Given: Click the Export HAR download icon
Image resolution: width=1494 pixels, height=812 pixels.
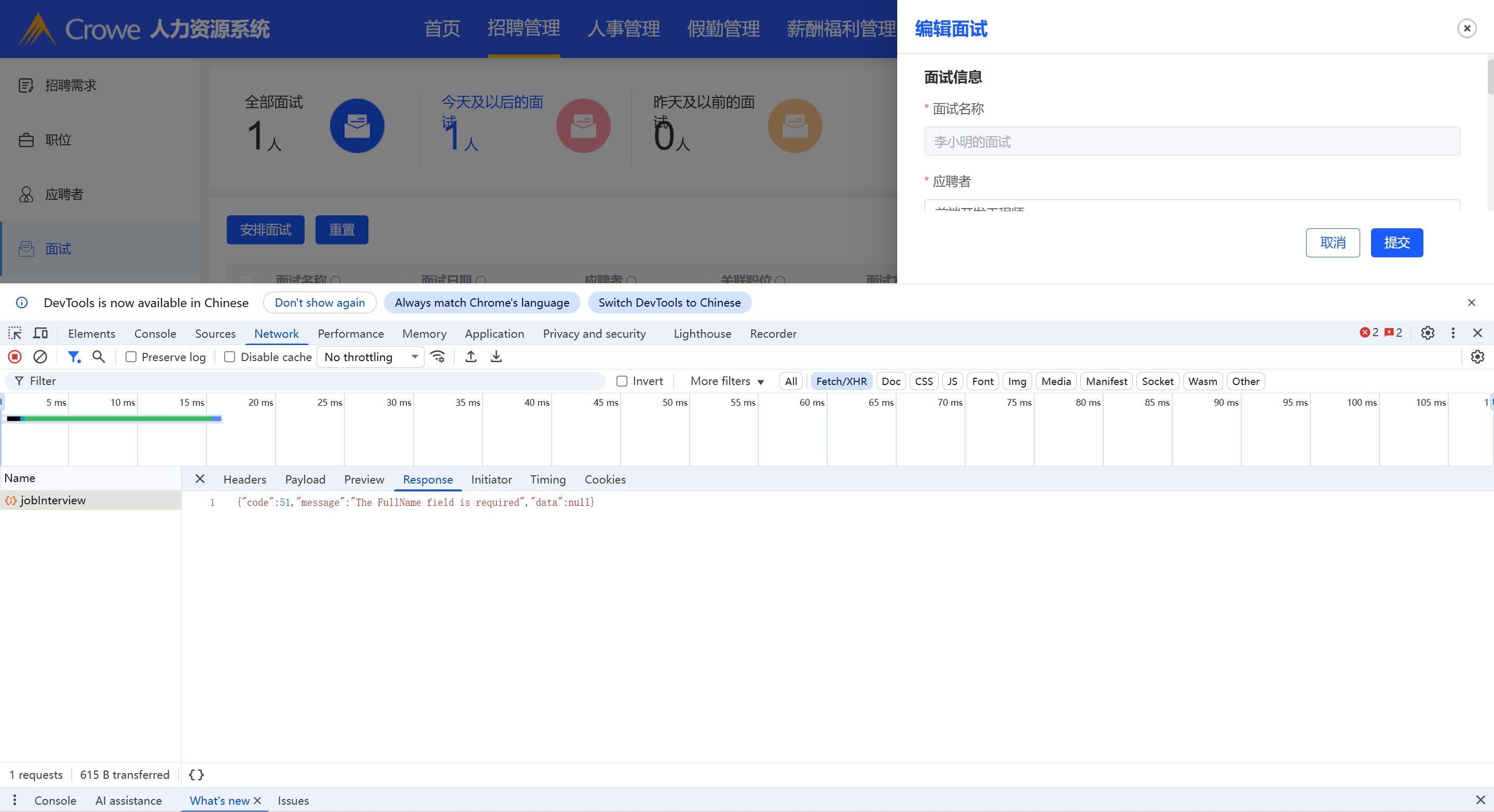Looking at the screenshot, I should [x=497, y=356].
